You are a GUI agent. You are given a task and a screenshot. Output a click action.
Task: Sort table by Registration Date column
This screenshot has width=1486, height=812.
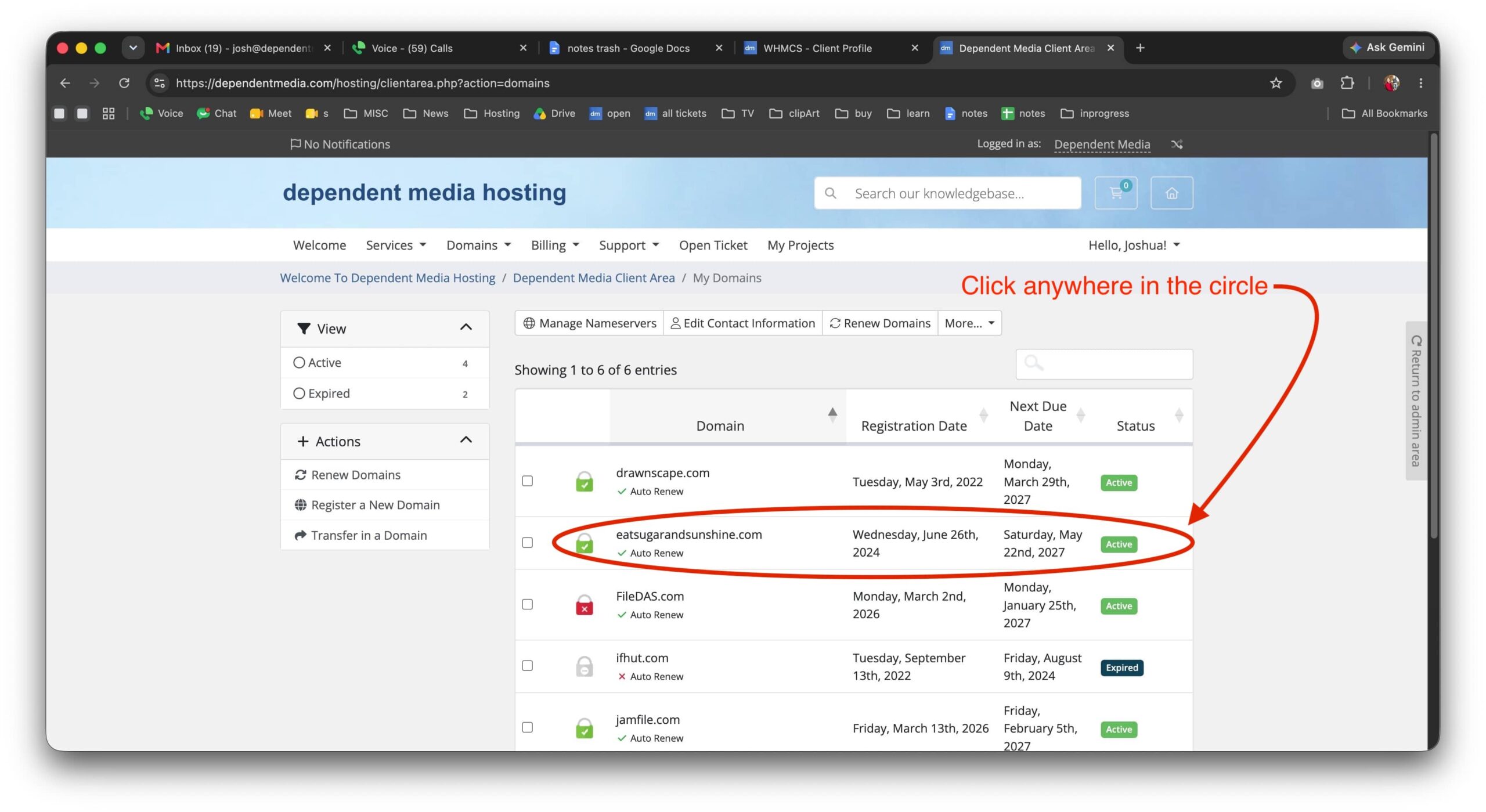pyautogui.click(x=921, y=416)
